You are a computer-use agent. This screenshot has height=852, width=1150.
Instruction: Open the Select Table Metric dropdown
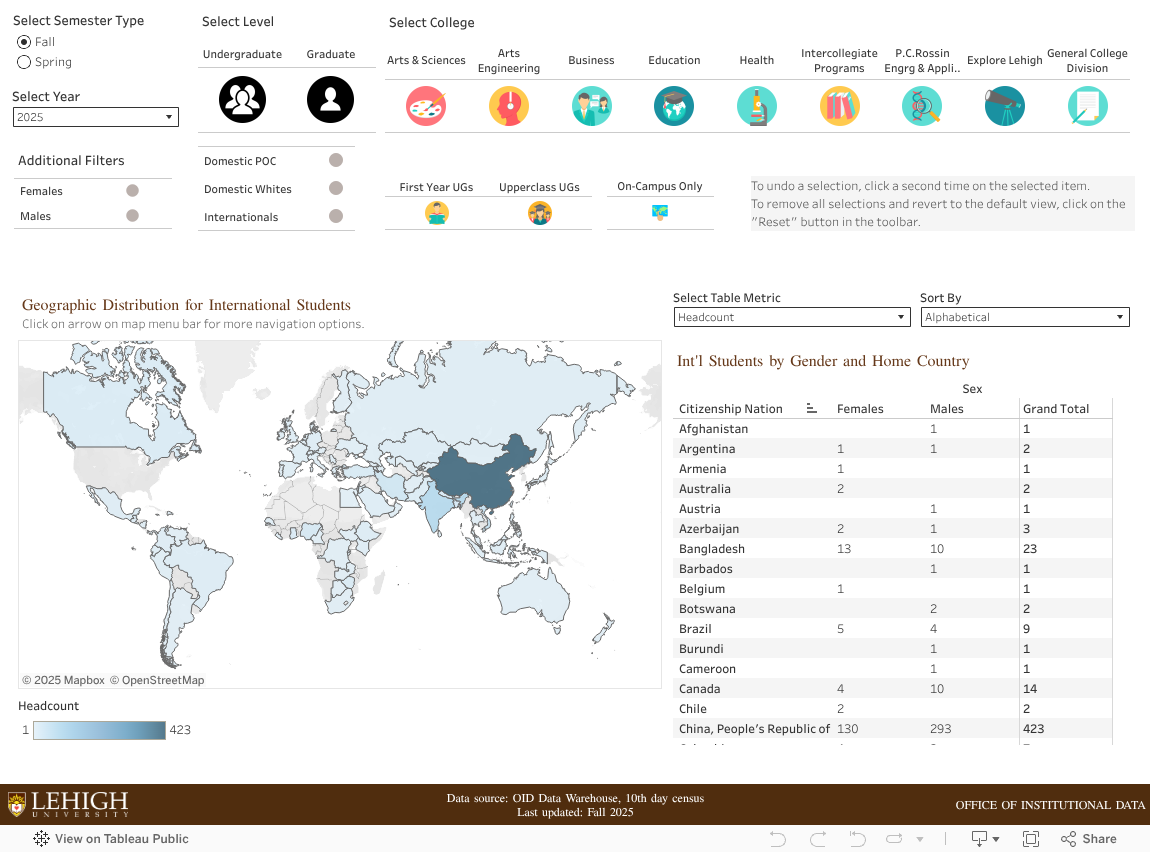coord(791,317)
